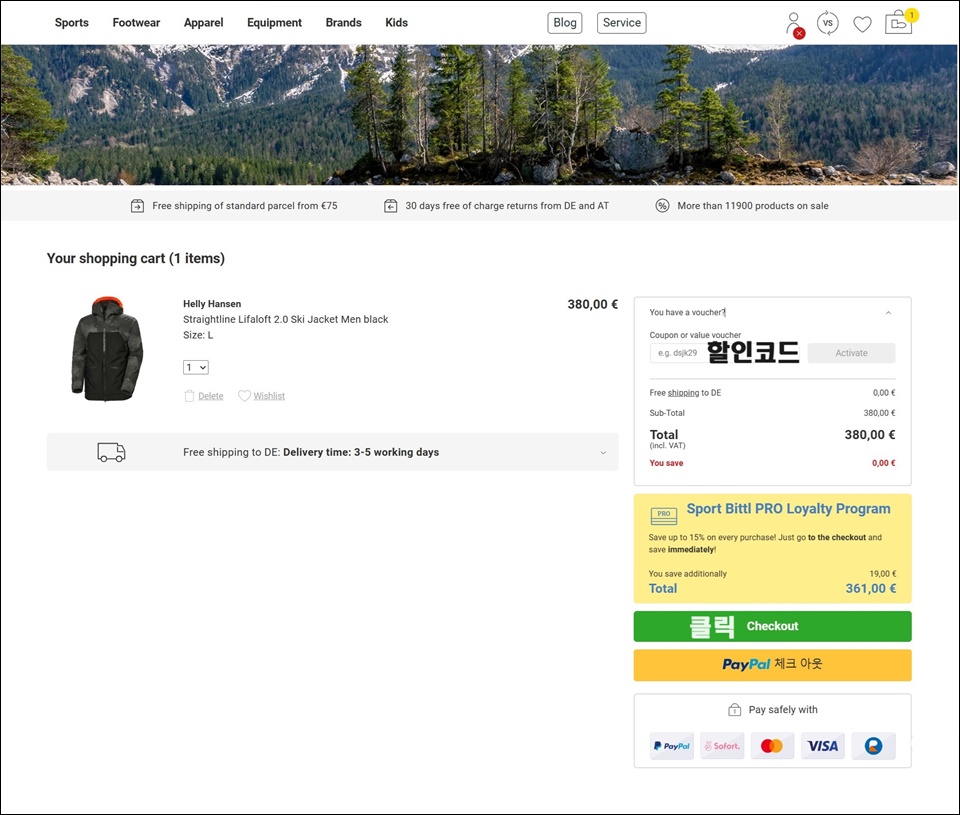Click the Straightline Lifaloft 2.0 Ski Jacket title
Viewport: 960px width, 815px height.
(285, 319)
